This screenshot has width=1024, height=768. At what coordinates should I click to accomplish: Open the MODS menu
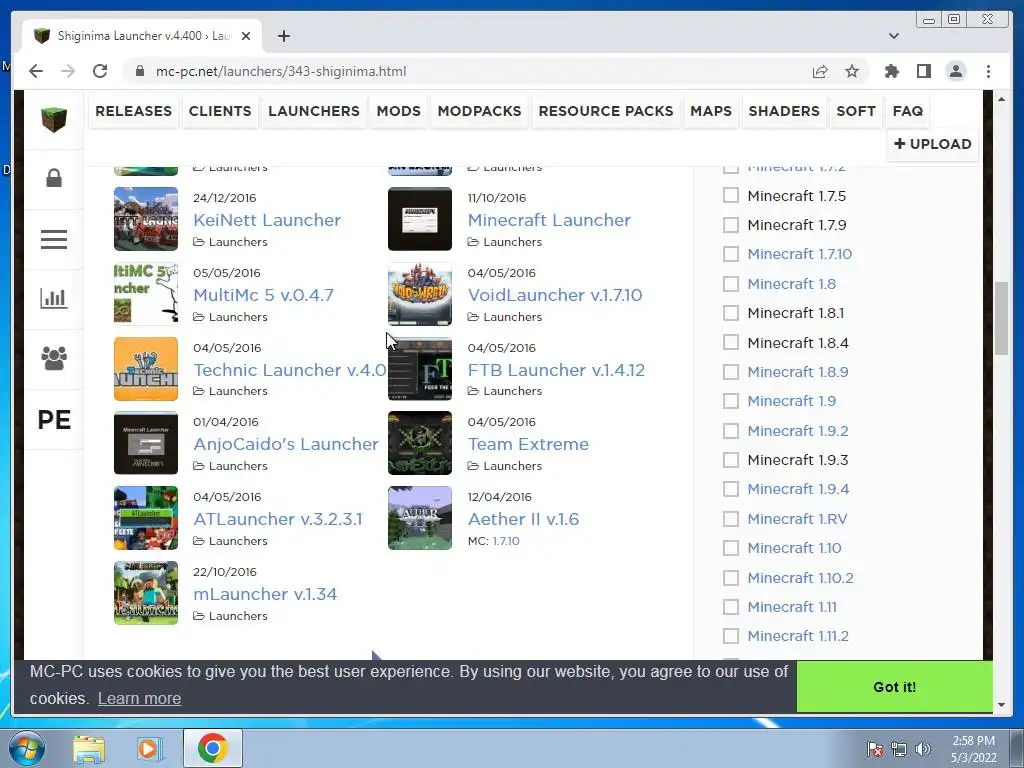pos(398,111)
